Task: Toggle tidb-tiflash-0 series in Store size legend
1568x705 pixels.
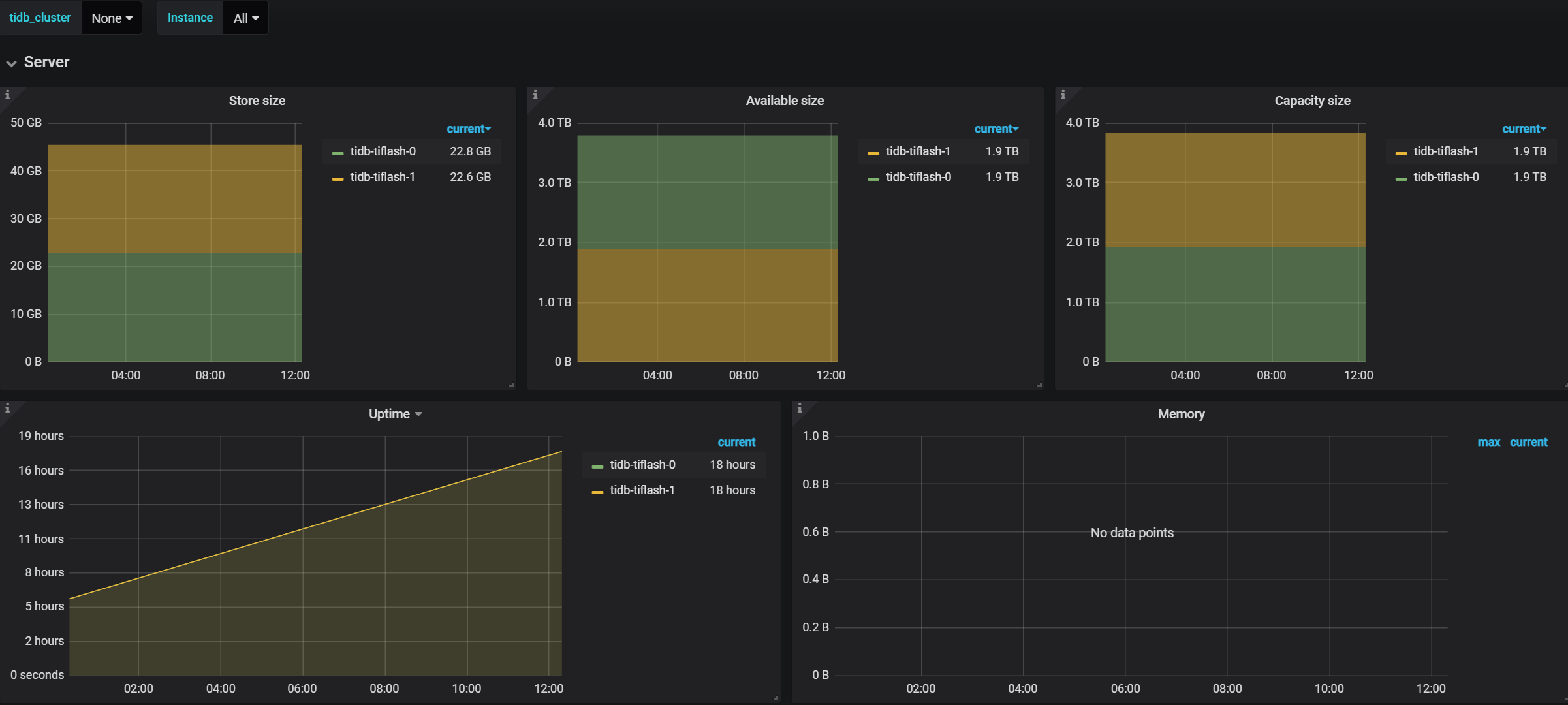Action: (x=383, y=151)
